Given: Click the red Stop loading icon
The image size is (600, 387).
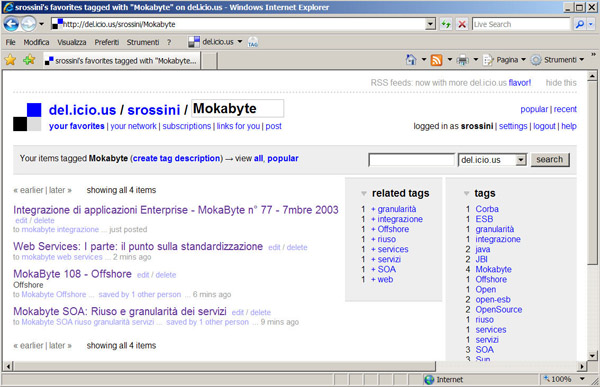Looking at the screenshot, I should 462,24.
